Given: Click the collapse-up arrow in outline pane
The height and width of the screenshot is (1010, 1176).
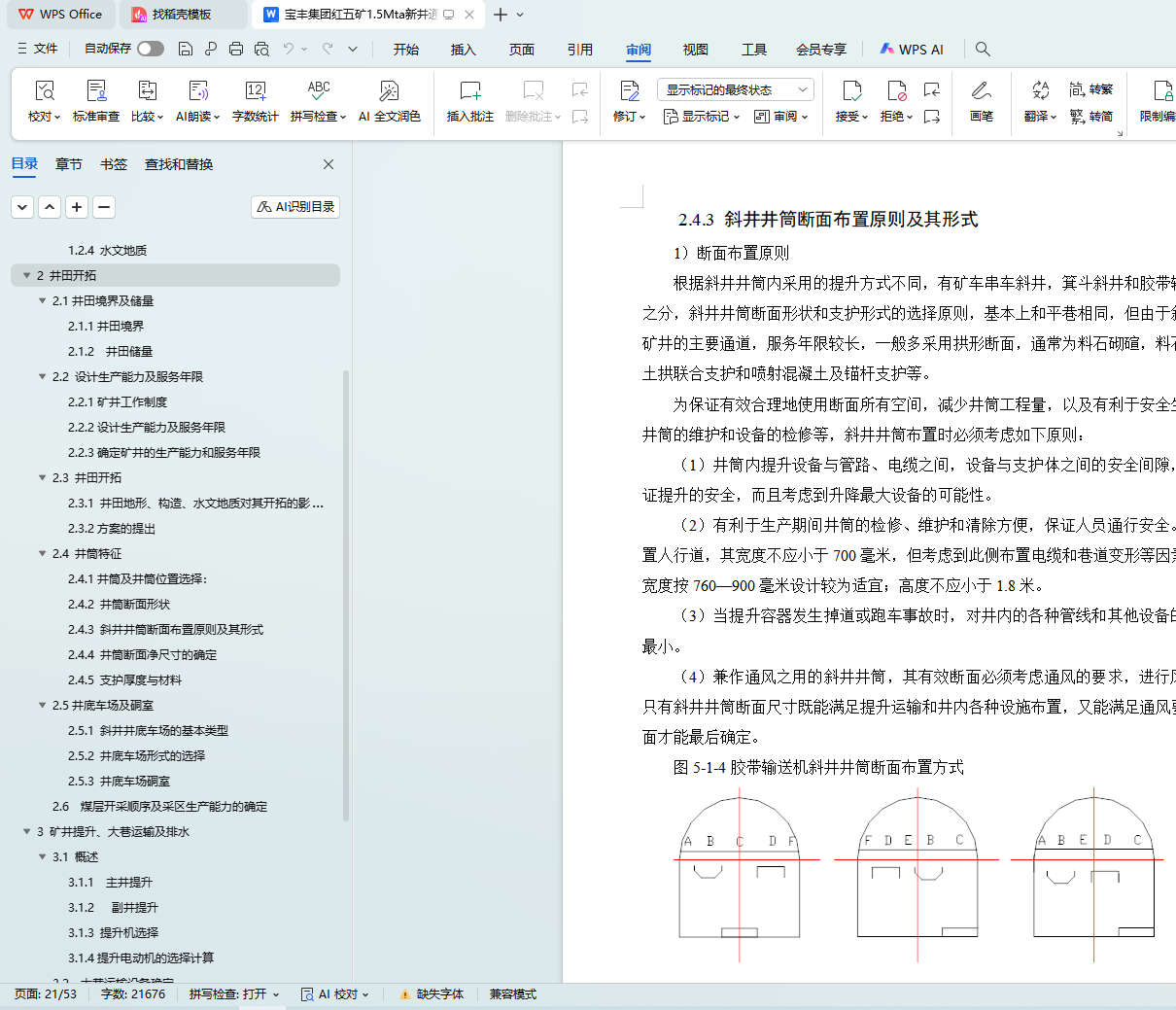Looking at the screenshot, I should [x=50, y=206].
